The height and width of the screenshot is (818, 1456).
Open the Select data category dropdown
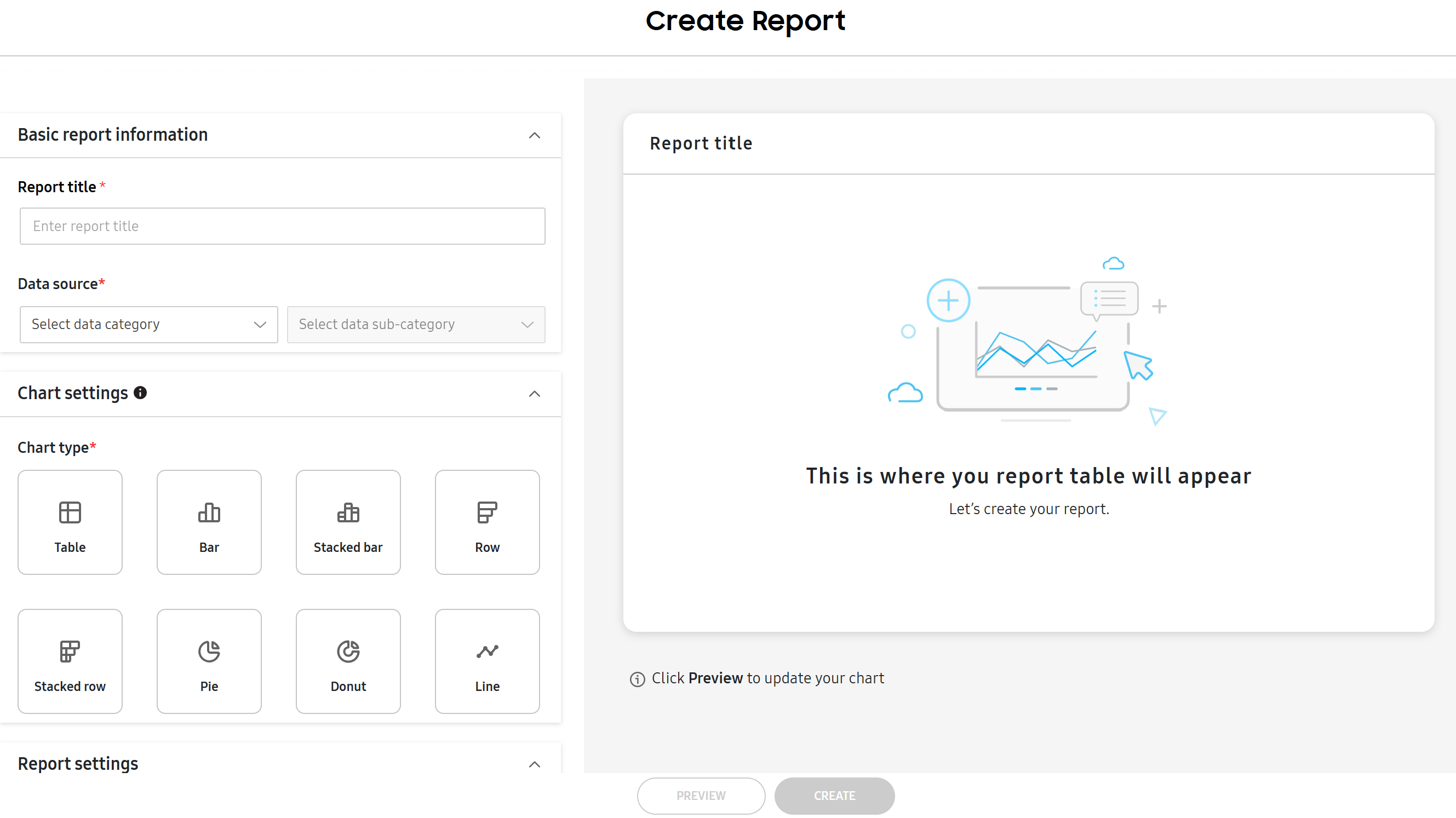tap(148, 324)
